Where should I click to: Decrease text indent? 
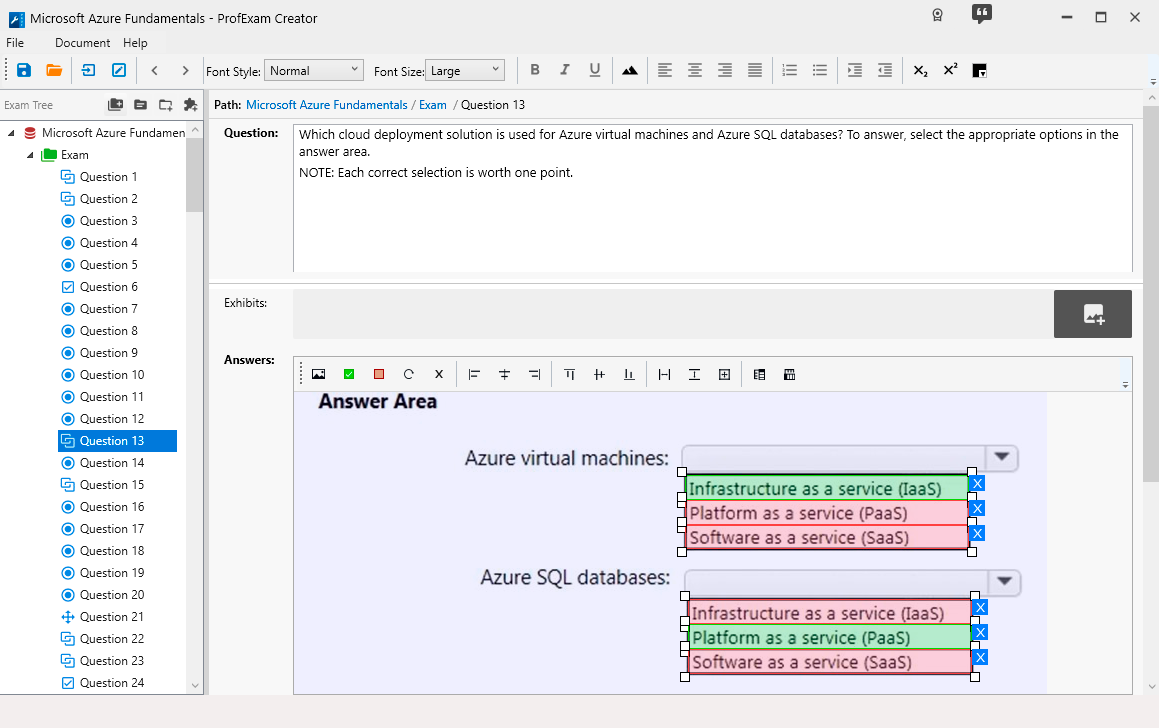pyautogui.click(x=885, y=70)
